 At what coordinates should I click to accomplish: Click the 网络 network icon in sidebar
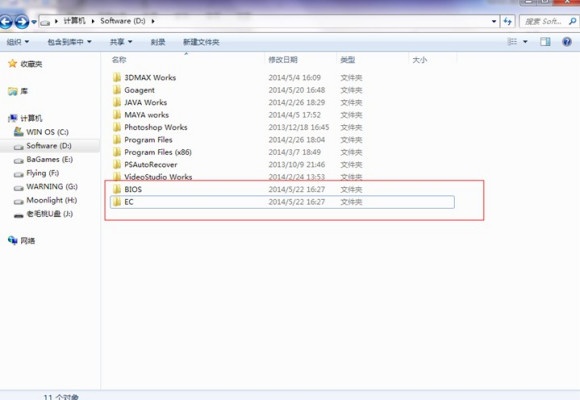13,241
